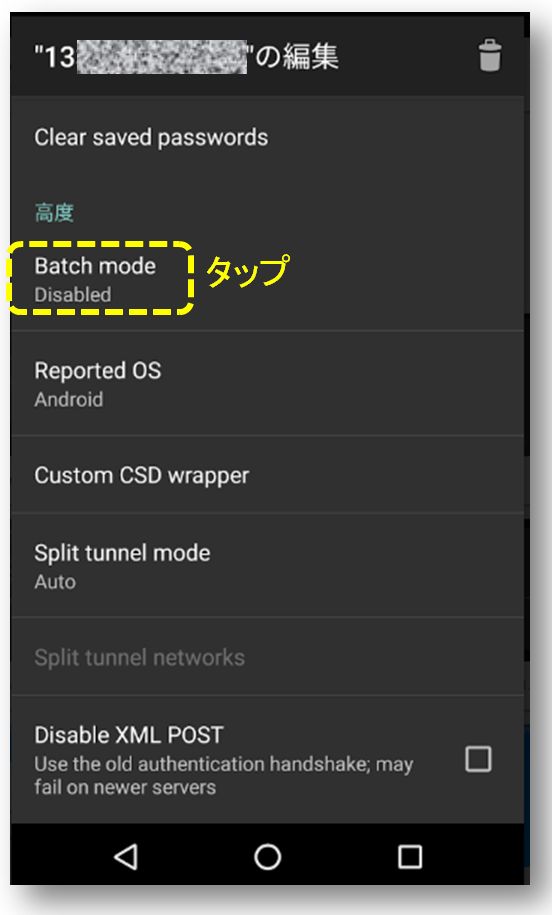Open the Reported OS selection
This screenshot has height=915, width=552.
coord(267,383)
